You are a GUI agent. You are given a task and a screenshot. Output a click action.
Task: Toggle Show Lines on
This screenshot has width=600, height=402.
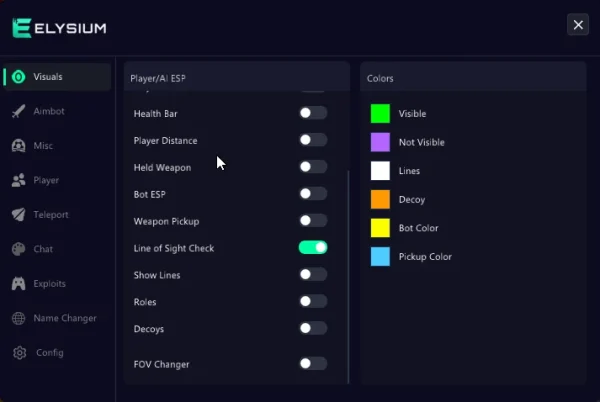313,274
